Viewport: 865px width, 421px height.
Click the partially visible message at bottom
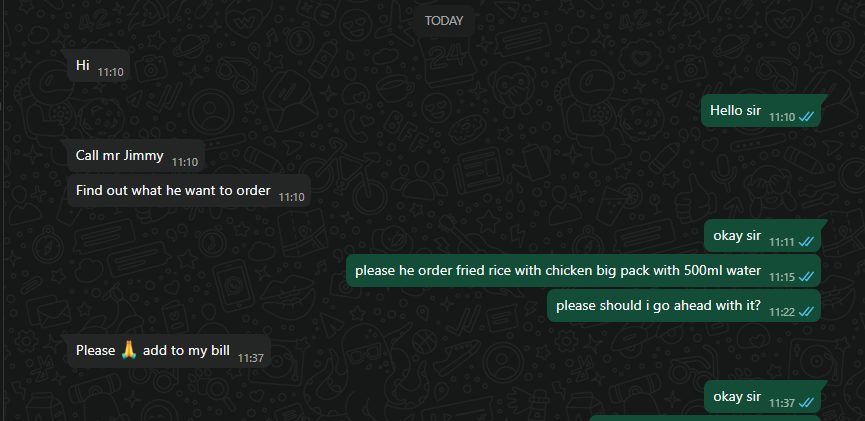[705, 418]
